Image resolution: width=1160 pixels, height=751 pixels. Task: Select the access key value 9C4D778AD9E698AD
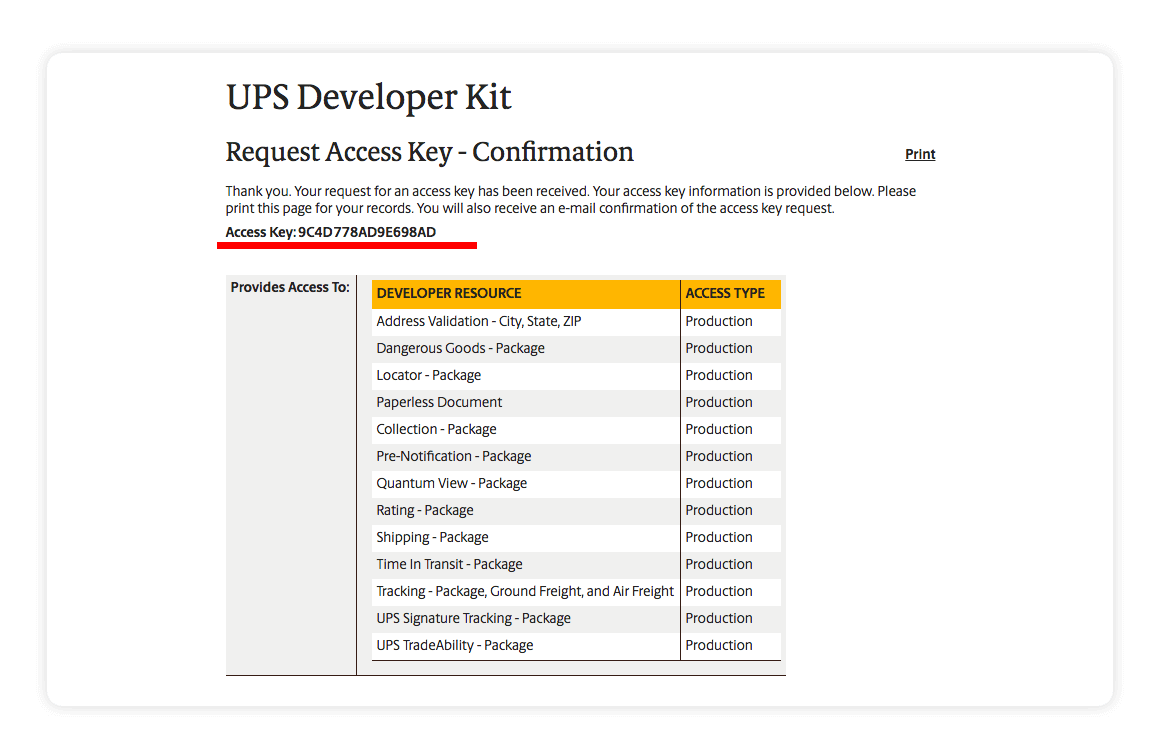tap(367, 232)
